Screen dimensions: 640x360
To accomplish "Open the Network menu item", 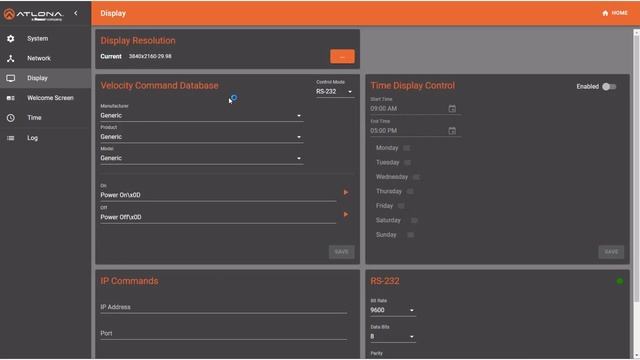I will click(45, 58).
